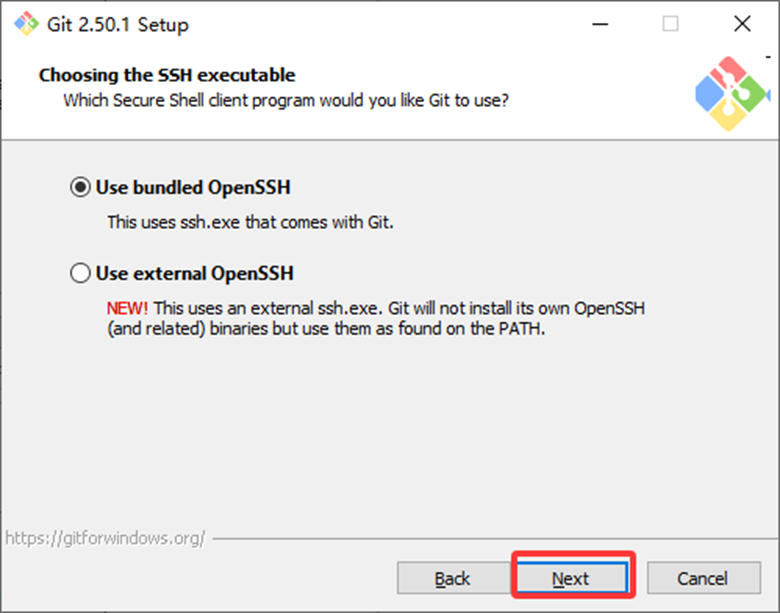Minimize the Git Setup window

click(x=600, y=24)
